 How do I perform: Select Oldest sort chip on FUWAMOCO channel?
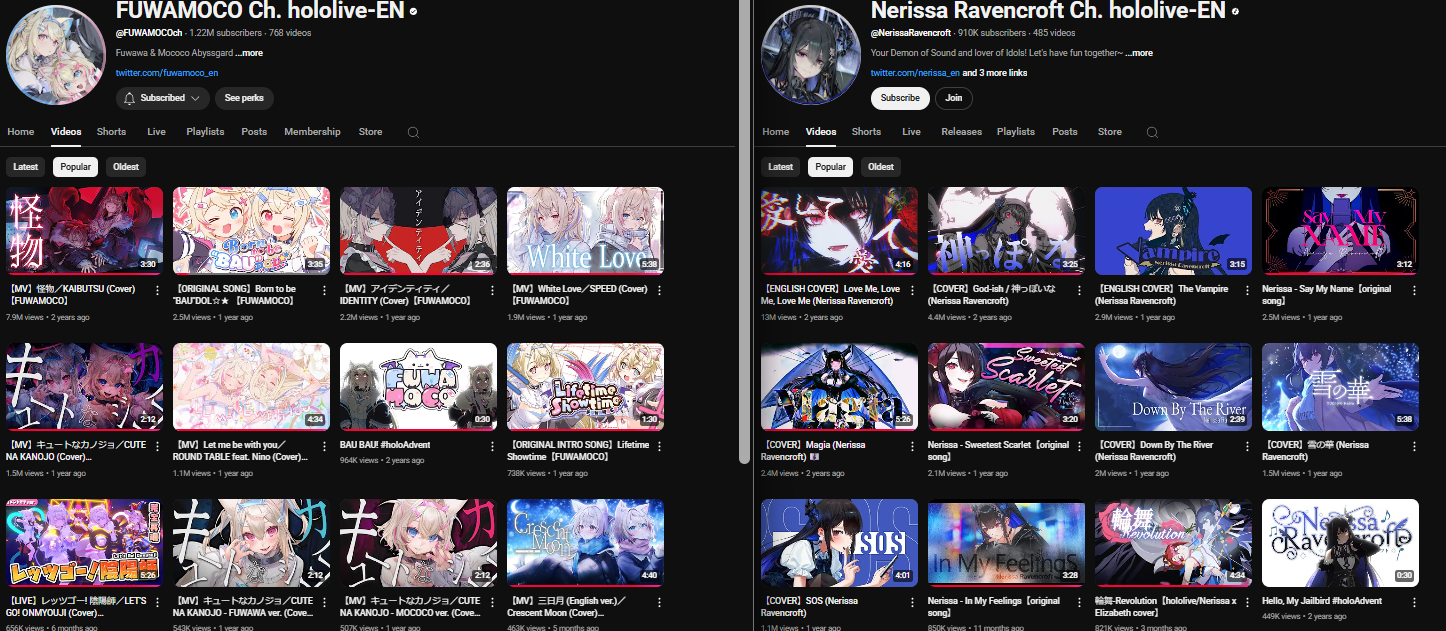[x=126, y=167]
